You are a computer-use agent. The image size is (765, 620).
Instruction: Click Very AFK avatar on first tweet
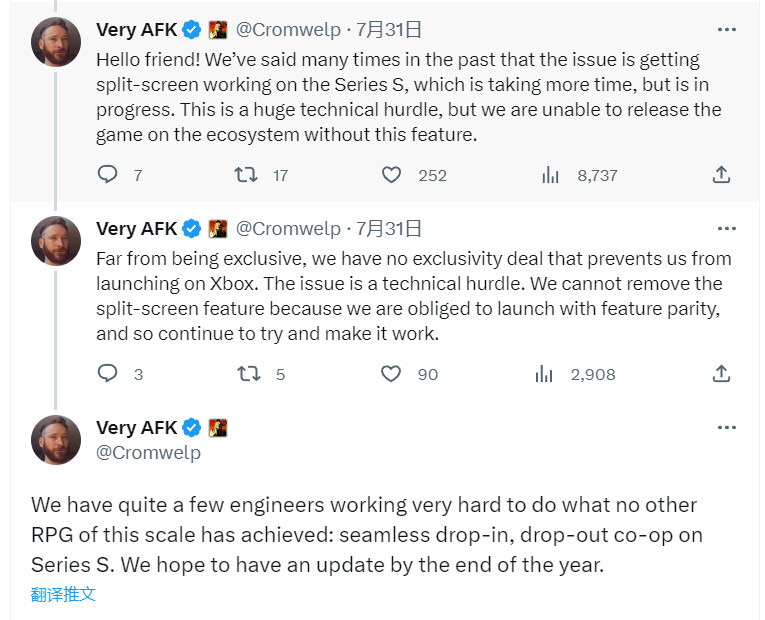(56, 42)
